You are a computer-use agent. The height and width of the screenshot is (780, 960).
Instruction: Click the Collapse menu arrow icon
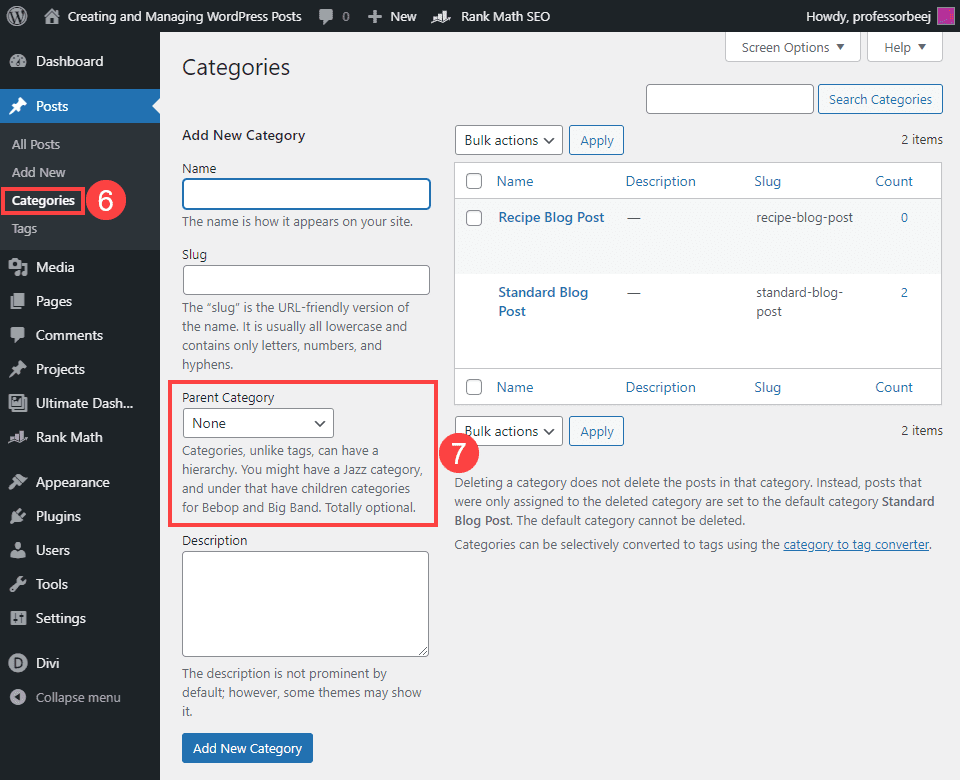pos(18,697)
